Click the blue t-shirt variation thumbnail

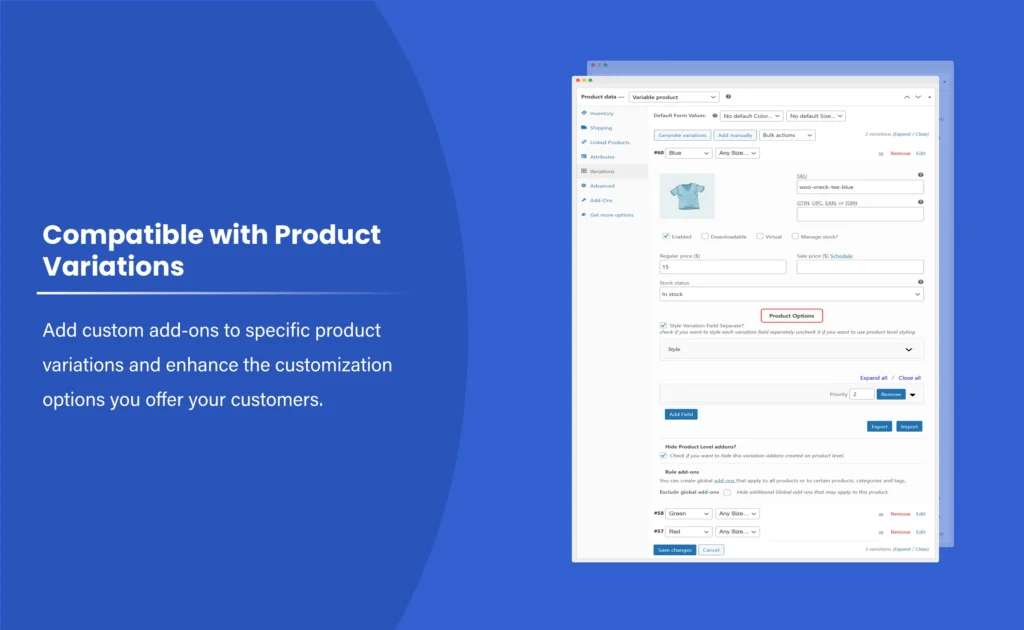pos(687,196)
